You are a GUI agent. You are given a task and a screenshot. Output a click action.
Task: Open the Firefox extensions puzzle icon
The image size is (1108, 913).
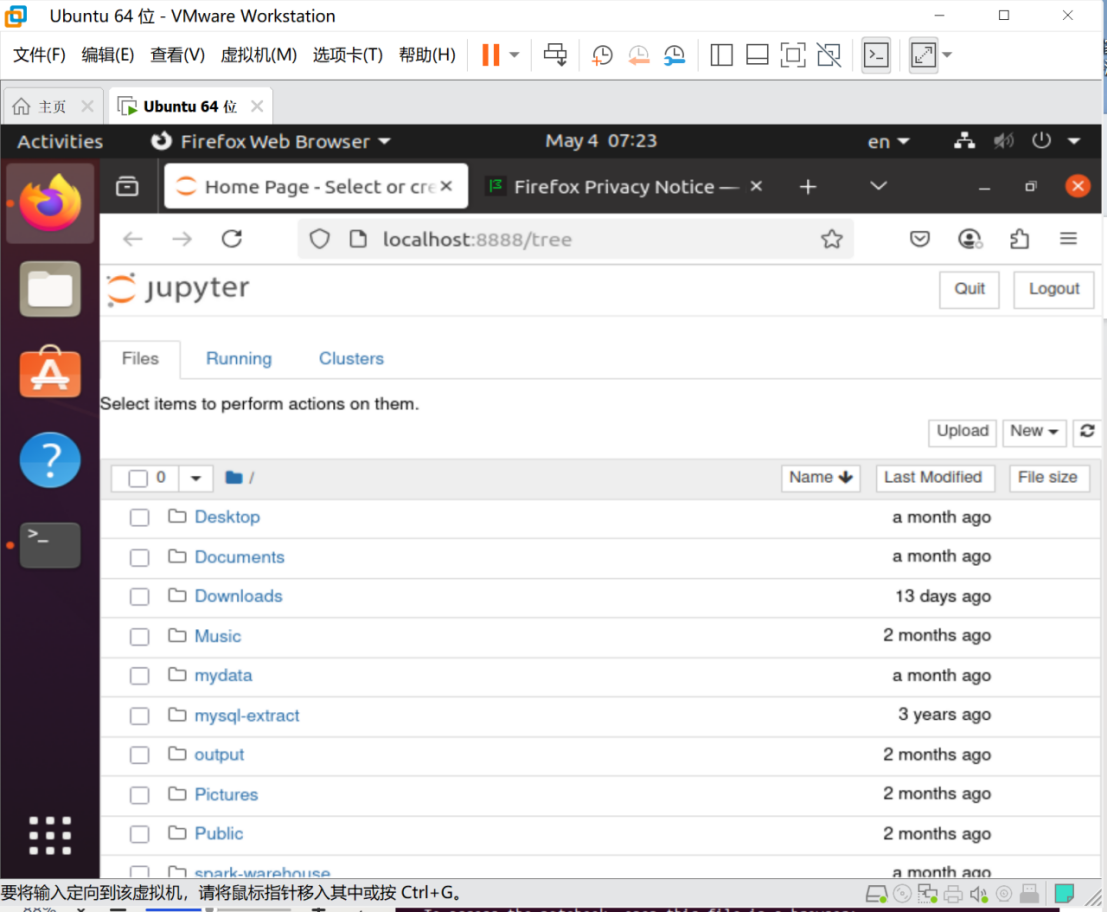coord(1019,240)
